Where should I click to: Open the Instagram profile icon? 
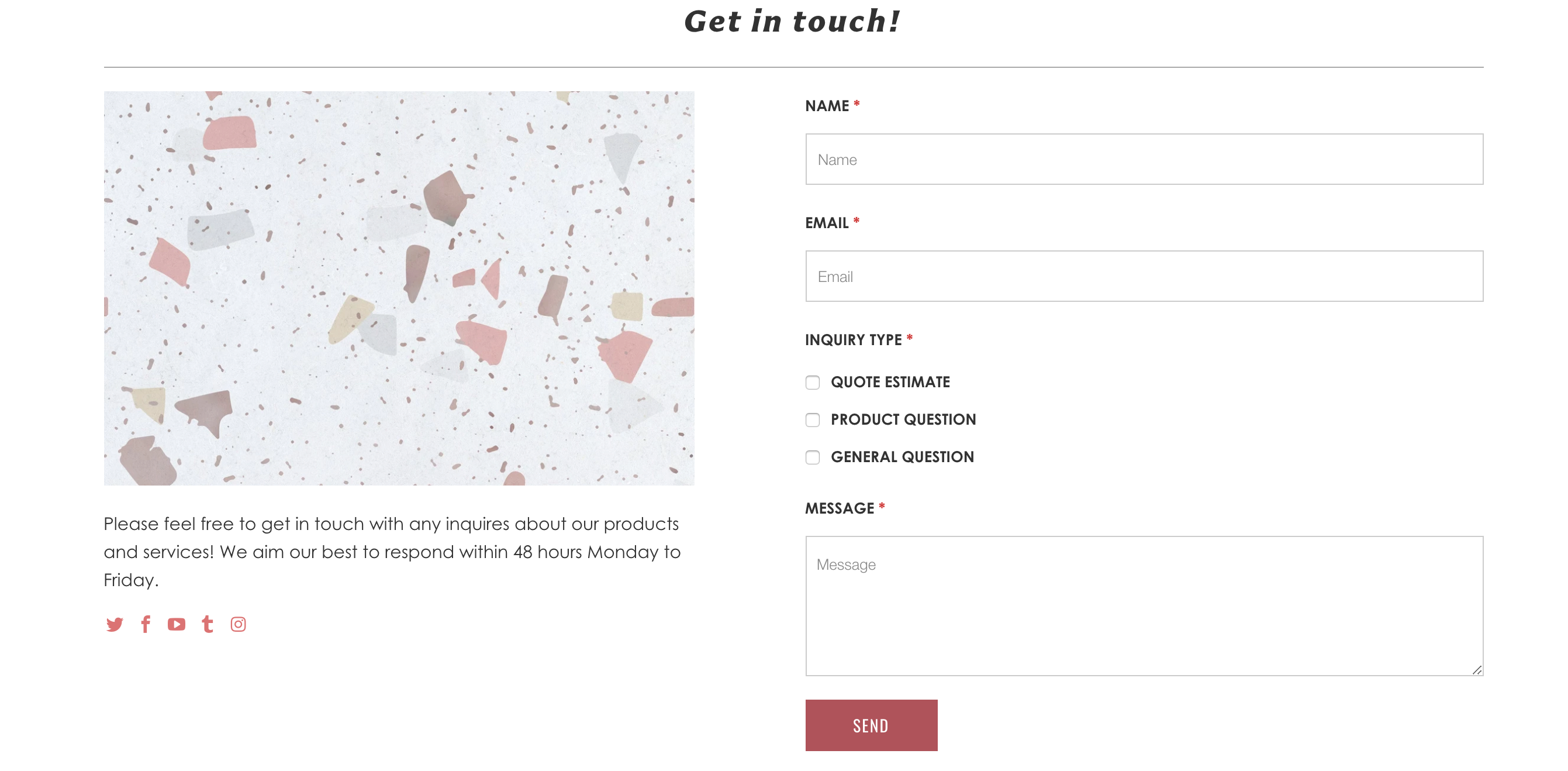coord(238,624)
